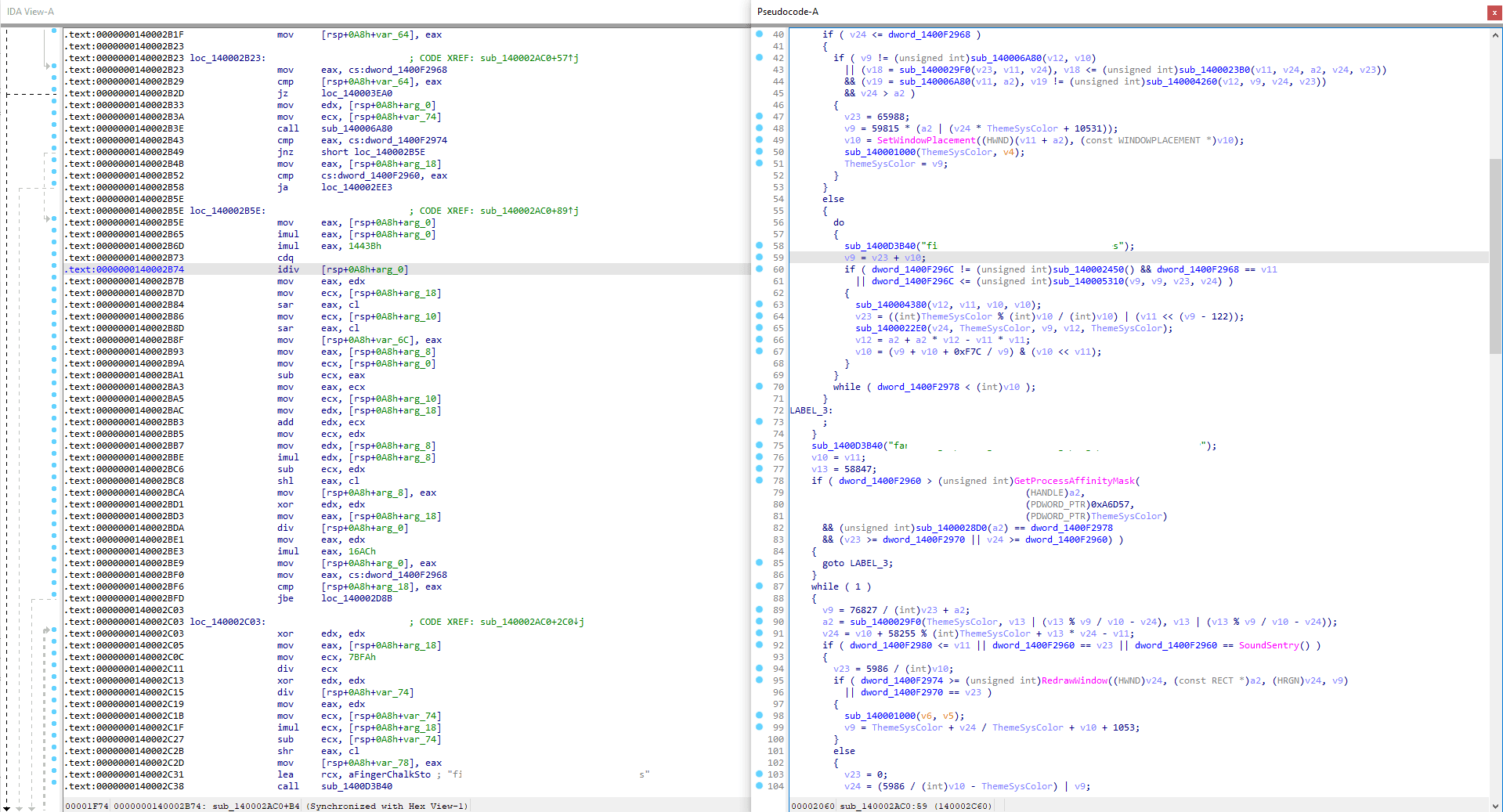Click the jump arrow at loc_140002C03

click(x=47, y=630)
